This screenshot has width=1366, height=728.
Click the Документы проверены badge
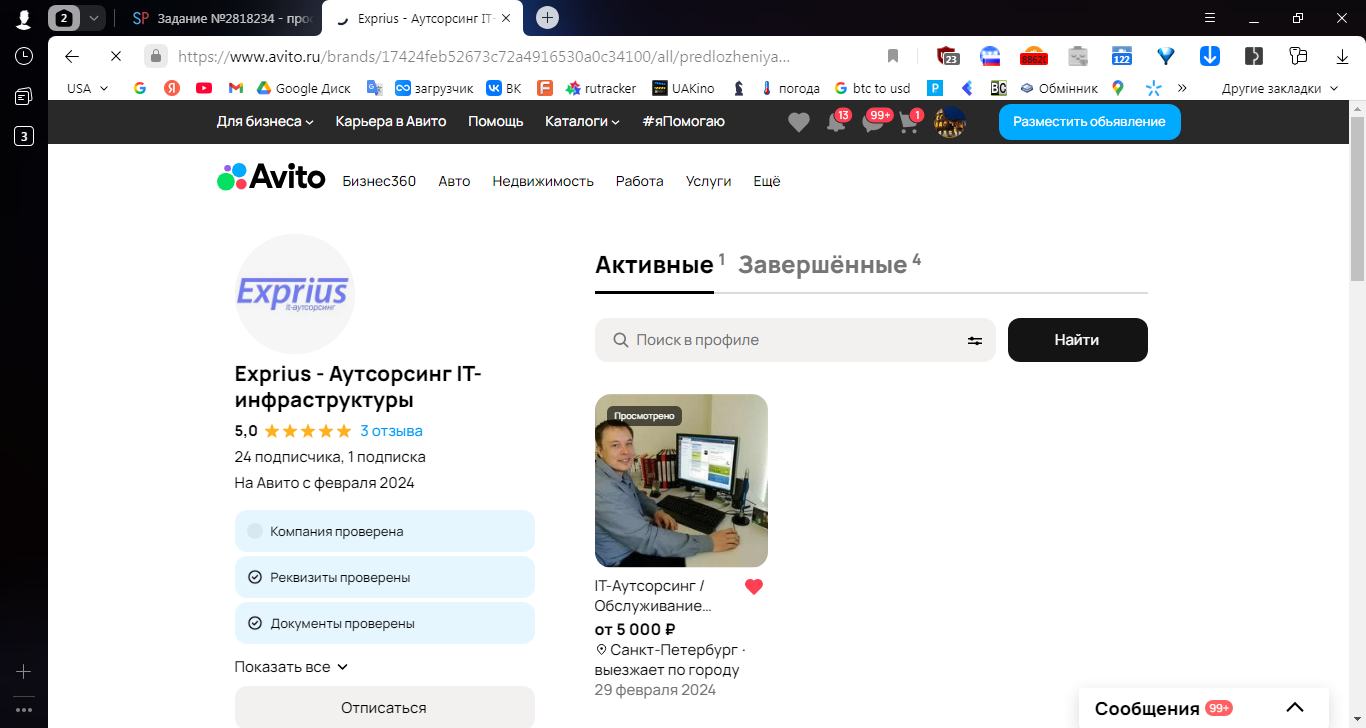point(385,623)
